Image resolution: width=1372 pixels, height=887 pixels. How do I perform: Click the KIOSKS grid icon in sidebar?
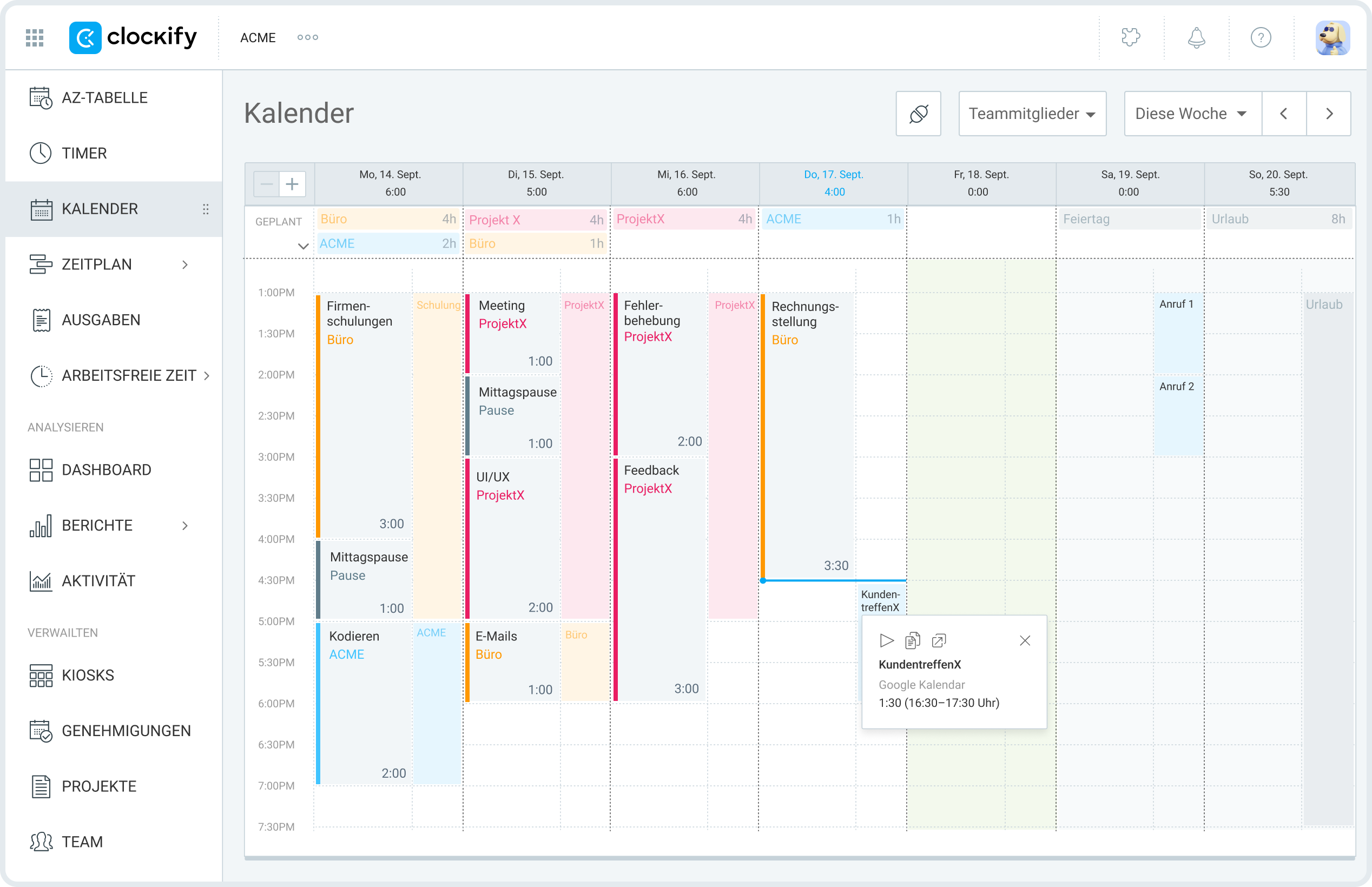point(41,674)
